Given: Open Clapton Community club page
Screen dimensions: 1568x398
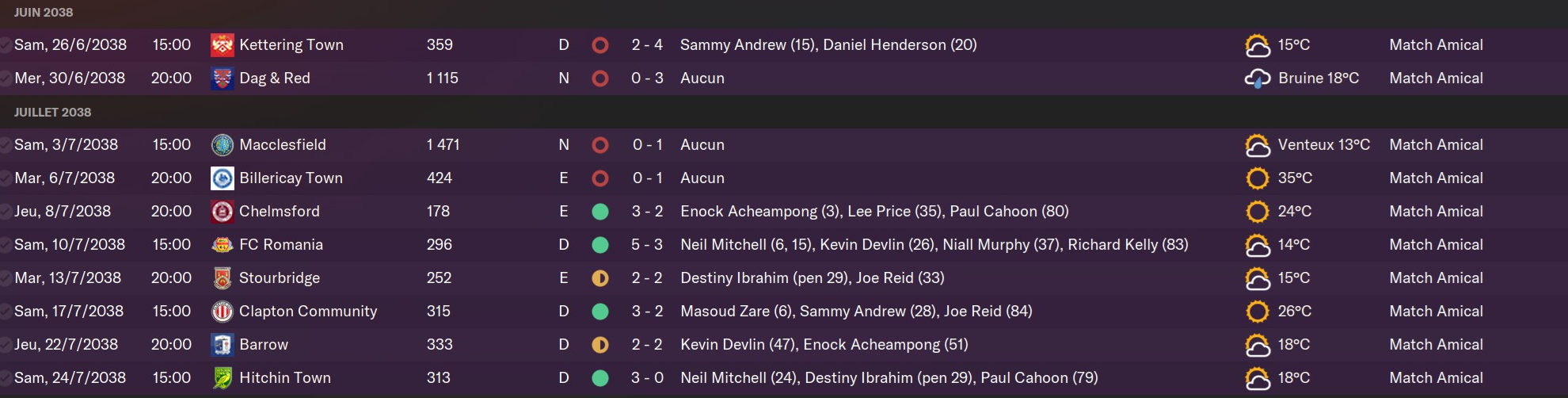Looking at the screenshot, I should tap(308, 312).
